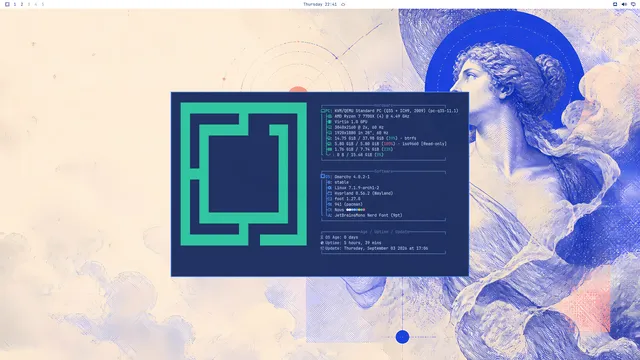Click the disk icon on the iso9660 row
This screenshot has width=640, height=360.
click(x=330, y=144)
